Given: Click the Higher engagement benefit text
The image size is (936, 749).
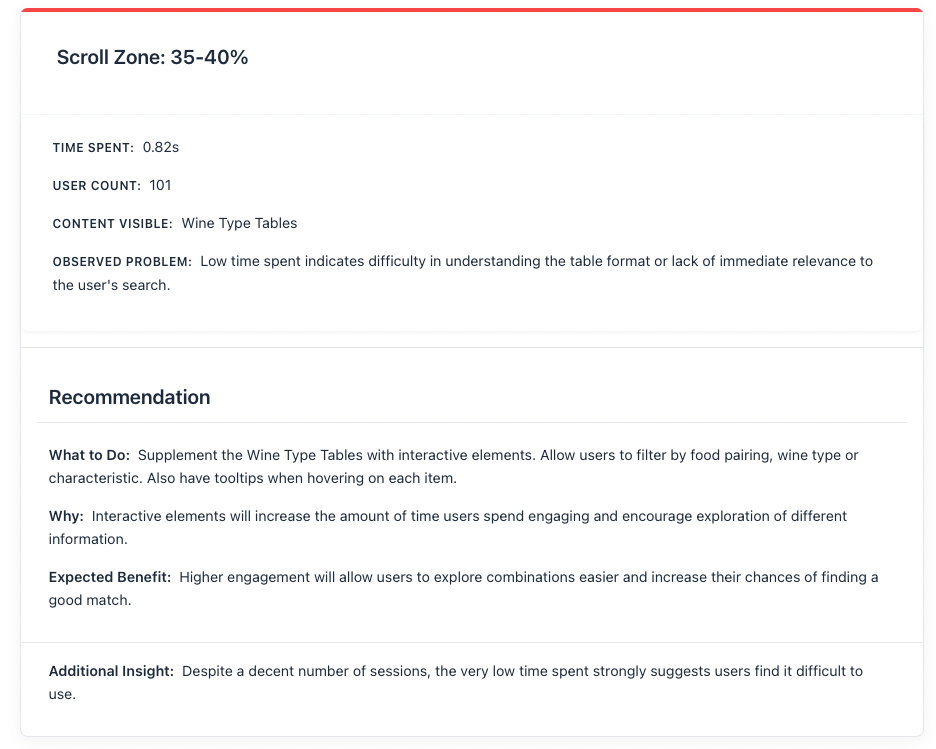Looking at the screenshot, I should (463, 588).
